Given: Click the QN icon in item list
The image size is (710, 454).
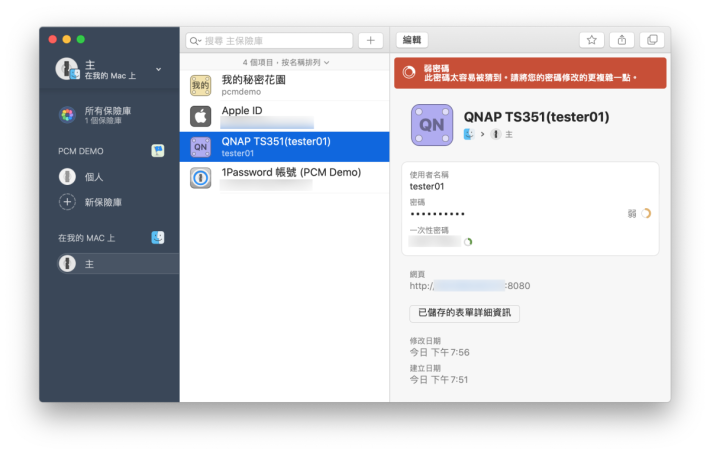Looking at the screenshot, I should pyautogui.click(x=200, y=147).
